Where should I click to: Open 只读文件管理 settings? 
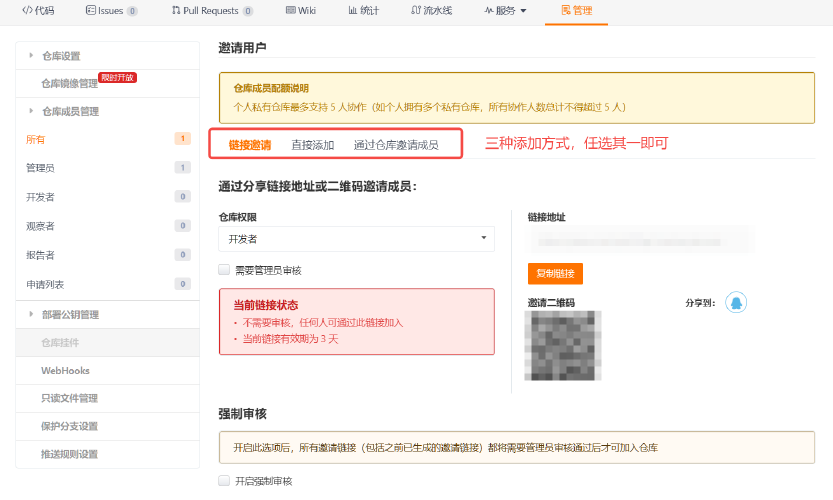click(108, 399)
